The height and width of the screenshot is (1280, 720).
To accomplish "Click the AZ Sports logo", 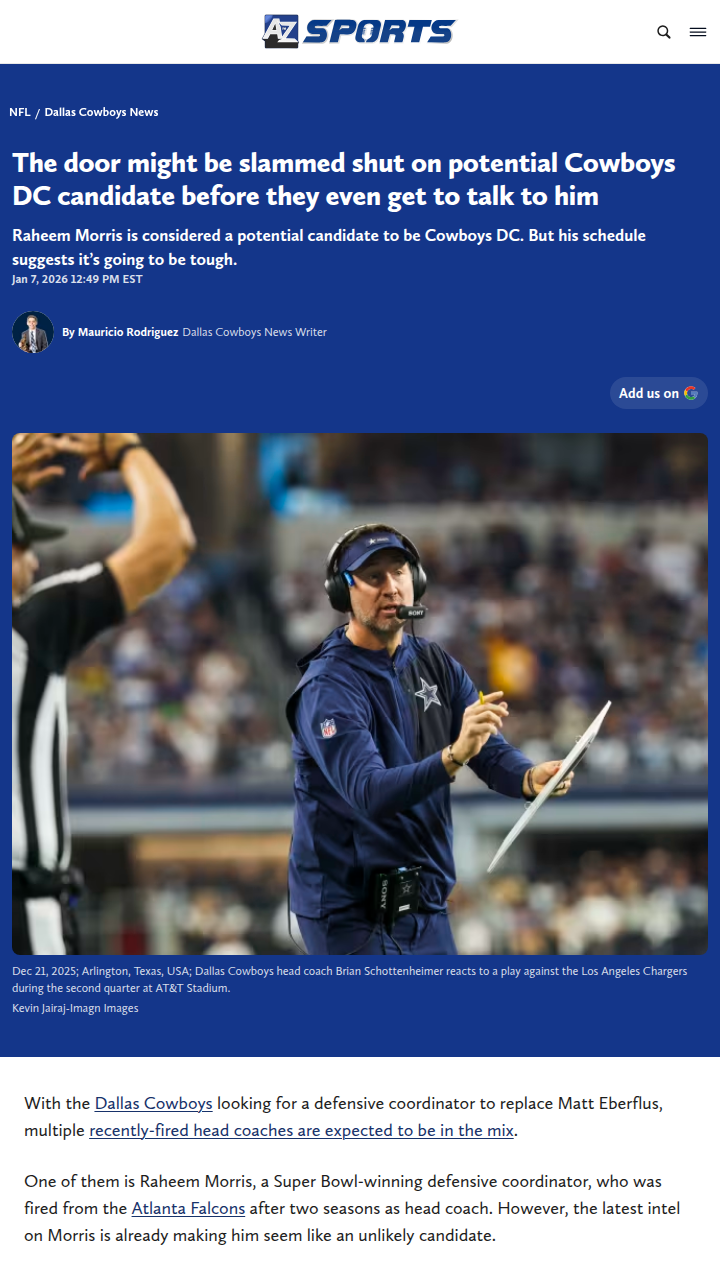I will click(359, 31).
